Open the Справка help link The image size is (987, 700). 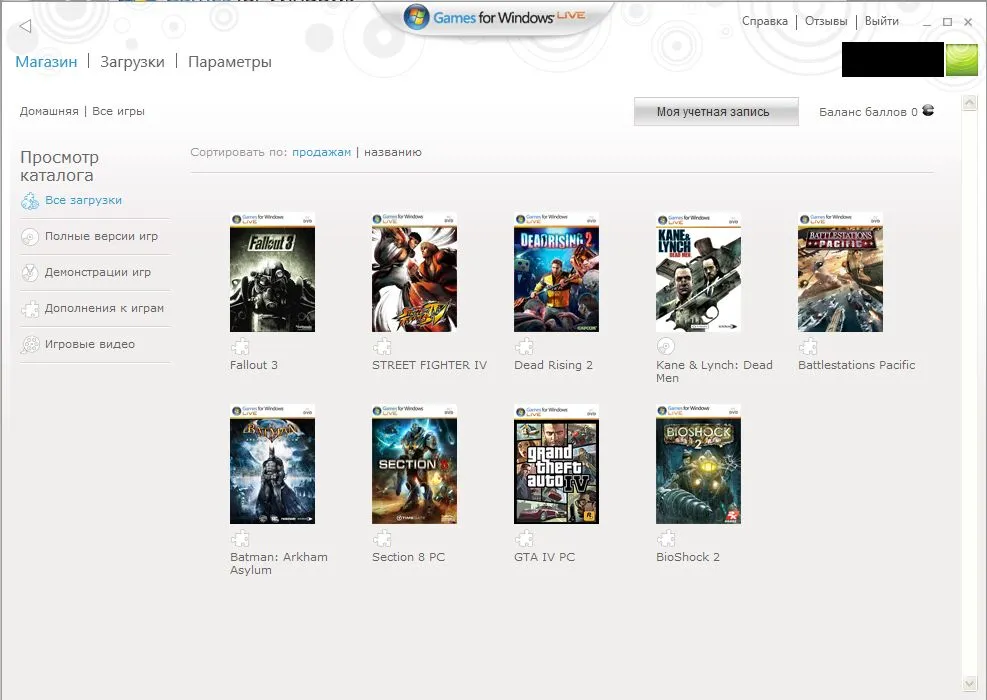pyautogui.click(x=765, y=21)
